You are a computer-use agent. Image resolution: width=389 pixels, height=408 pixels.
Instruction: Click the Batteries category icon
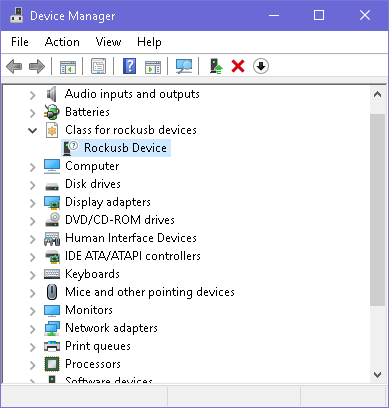click(52, 112)
